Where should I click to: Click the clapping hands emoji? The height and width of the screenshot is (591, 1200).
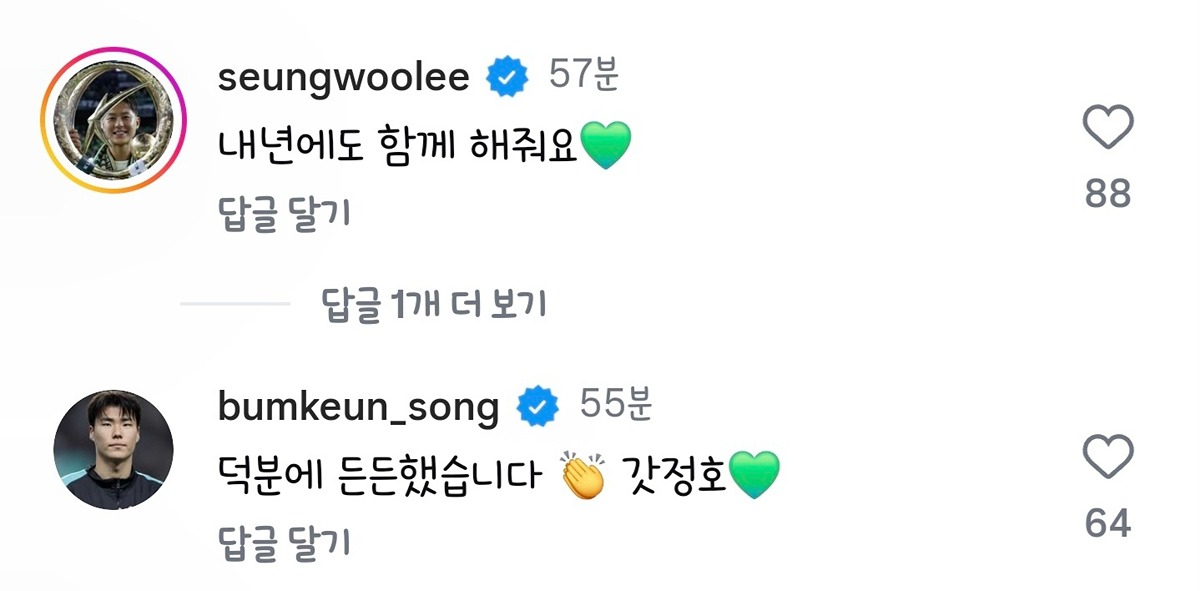(585, 476)
